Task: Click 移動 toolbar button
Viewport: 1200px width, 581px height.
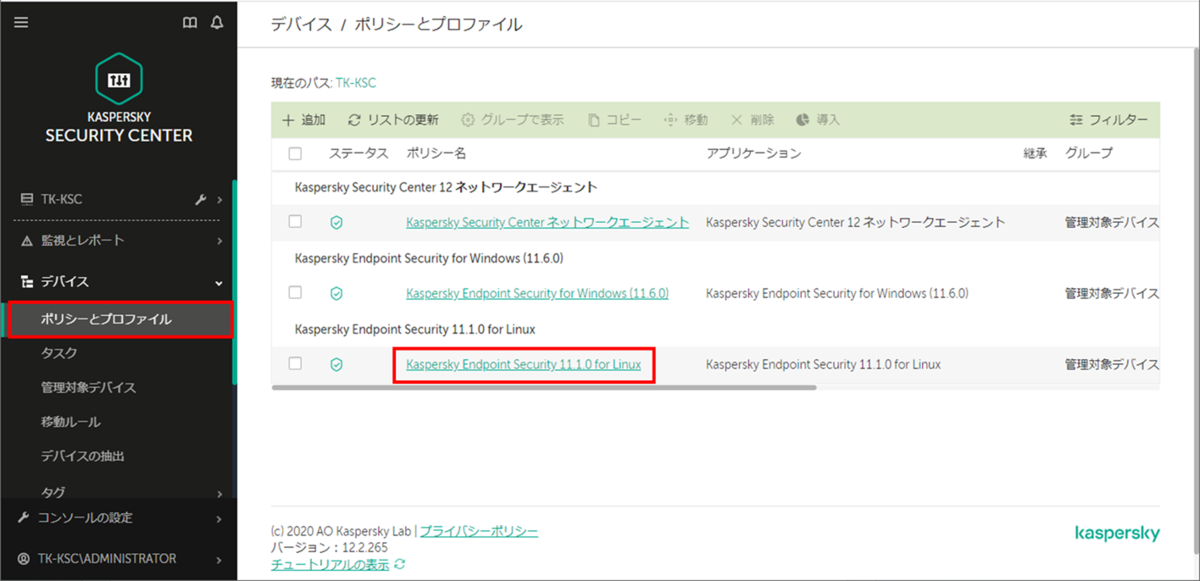Action: [x=686, y=120]
